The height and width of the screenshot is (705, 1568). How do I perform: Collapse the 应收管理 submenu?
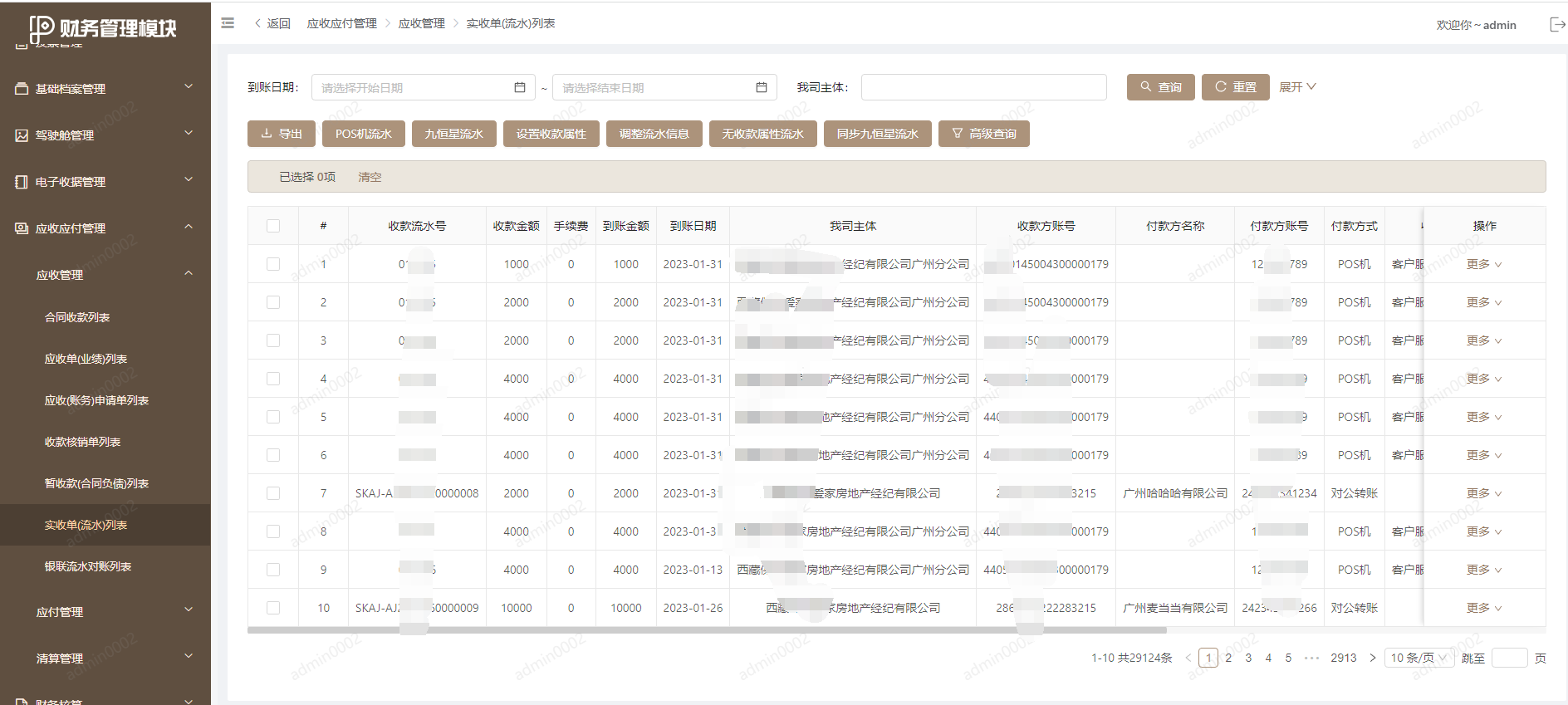189,272
